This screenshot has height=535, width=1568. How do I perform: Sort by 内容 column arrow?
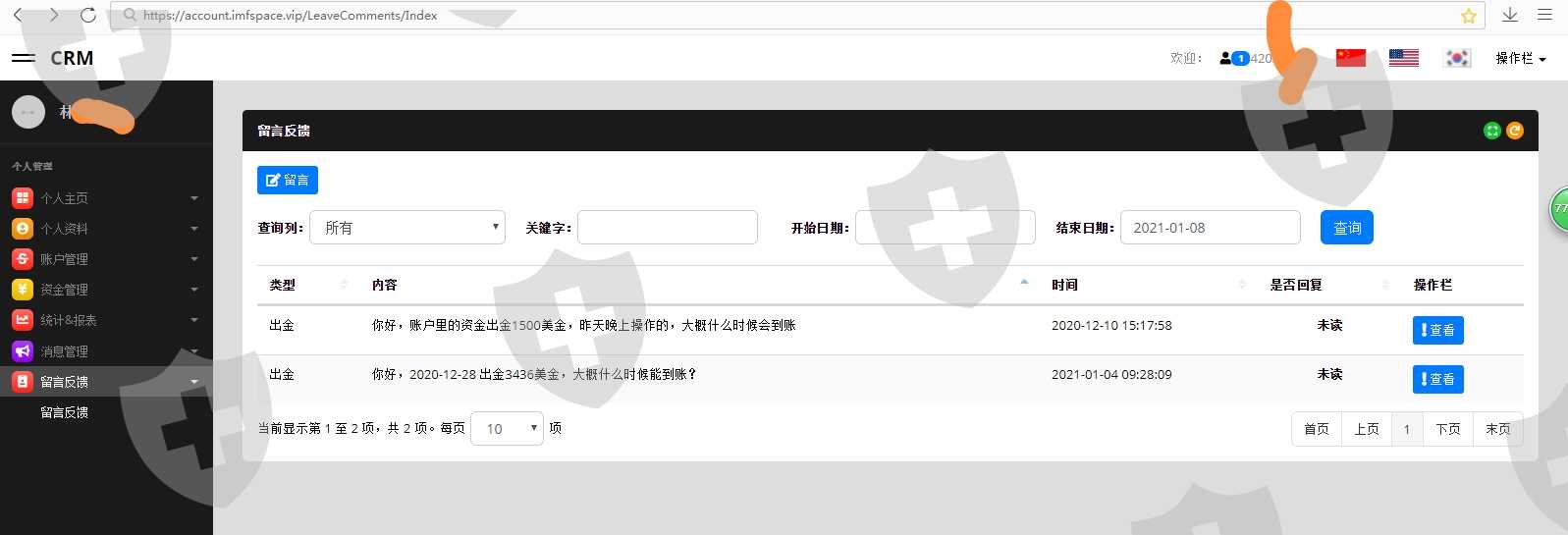[1024, 283]
